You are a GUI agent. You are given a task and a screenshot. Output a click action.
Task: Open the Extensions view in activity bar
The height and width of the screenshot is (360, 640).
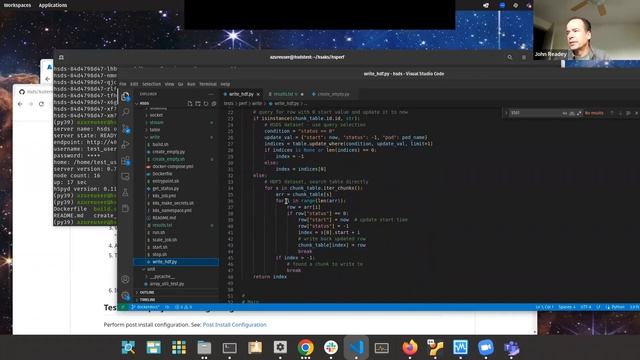[x=126, y=160]
